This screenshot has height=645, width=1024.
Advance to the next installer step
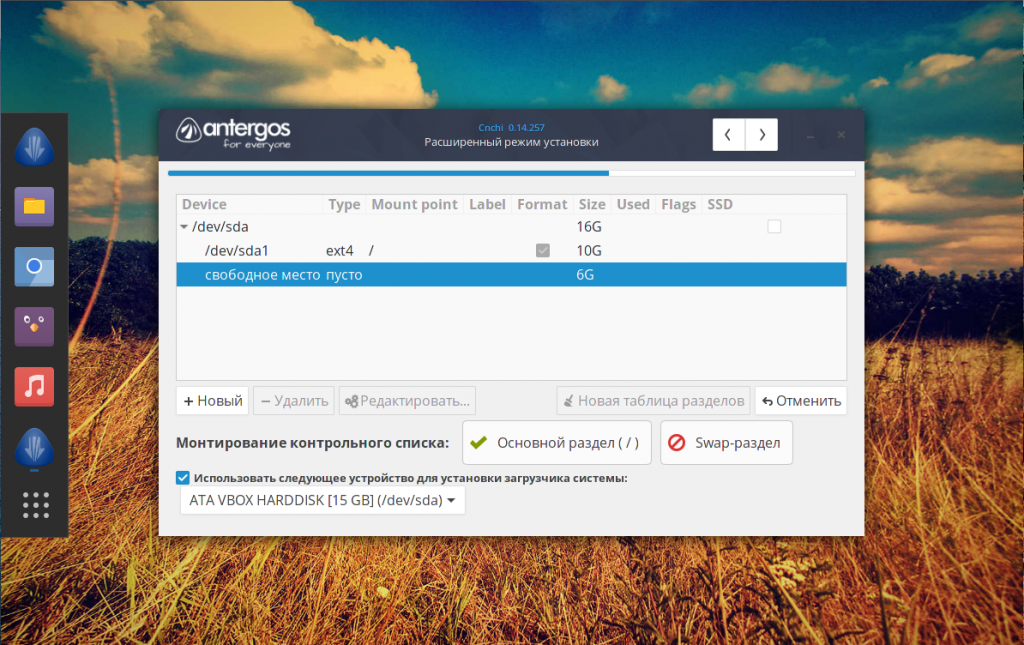[x=761, y=134]
